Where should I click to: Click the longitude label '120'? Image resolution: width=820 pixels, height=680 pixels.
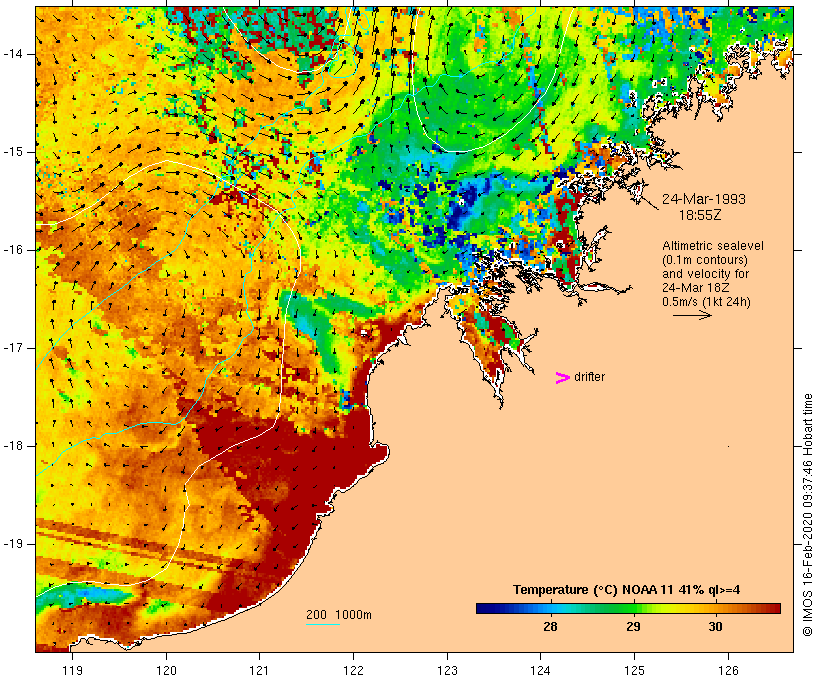166,670
